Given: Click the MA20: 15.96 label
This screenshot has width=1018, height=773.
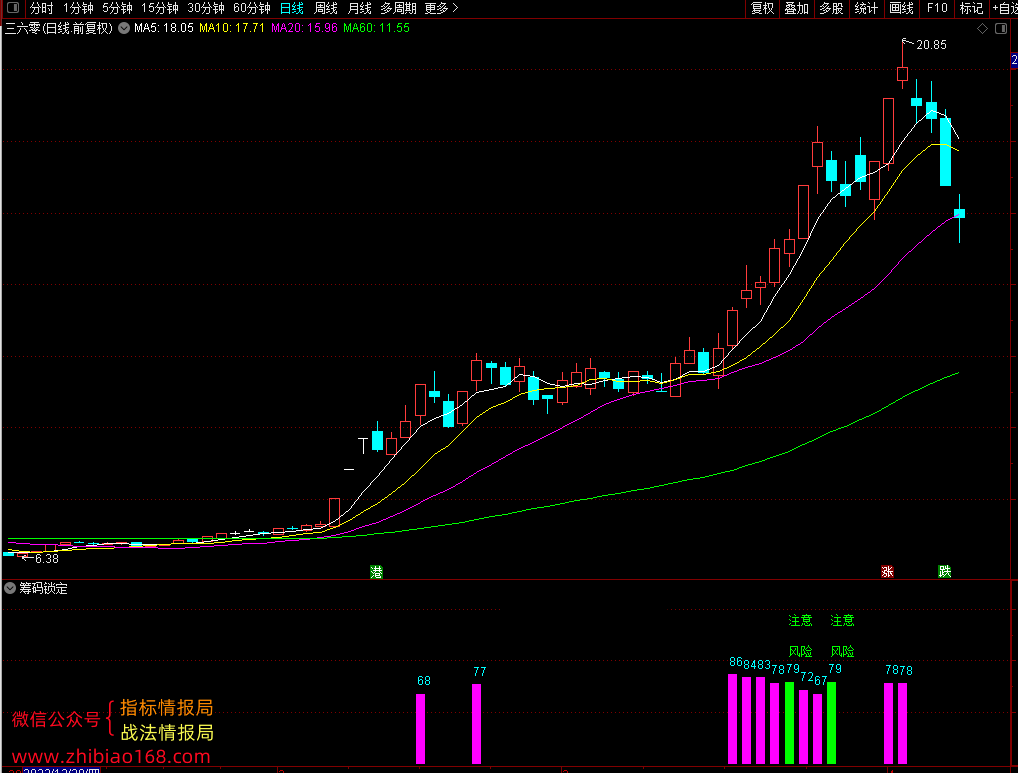Looking at the screenshot, I should [304, 28].
